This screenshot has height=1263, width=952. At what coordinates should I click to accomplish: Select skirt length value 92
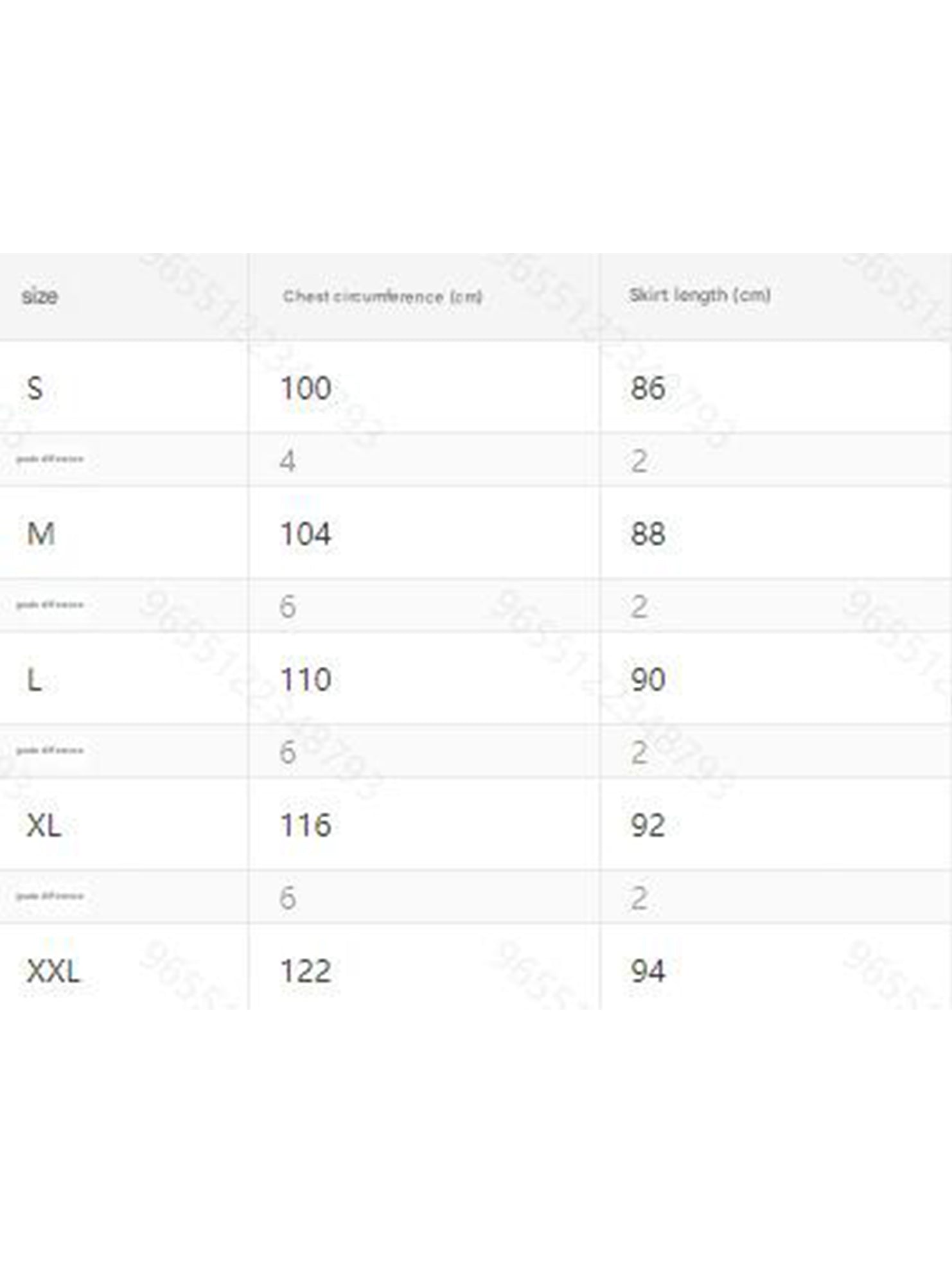(x=648, y=826)
